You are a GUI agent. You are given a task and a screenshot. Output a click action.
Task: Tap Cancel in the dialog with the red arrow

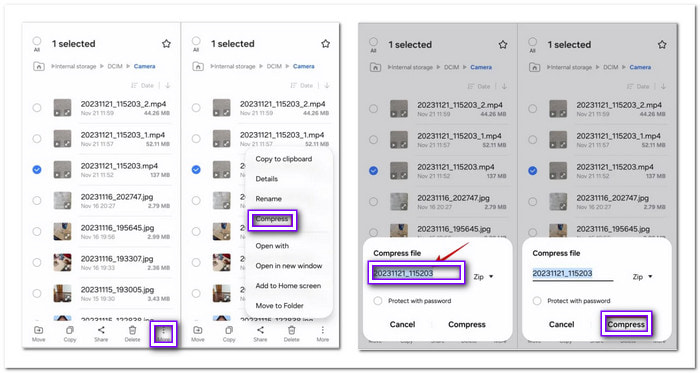click(x=402, y=324)
